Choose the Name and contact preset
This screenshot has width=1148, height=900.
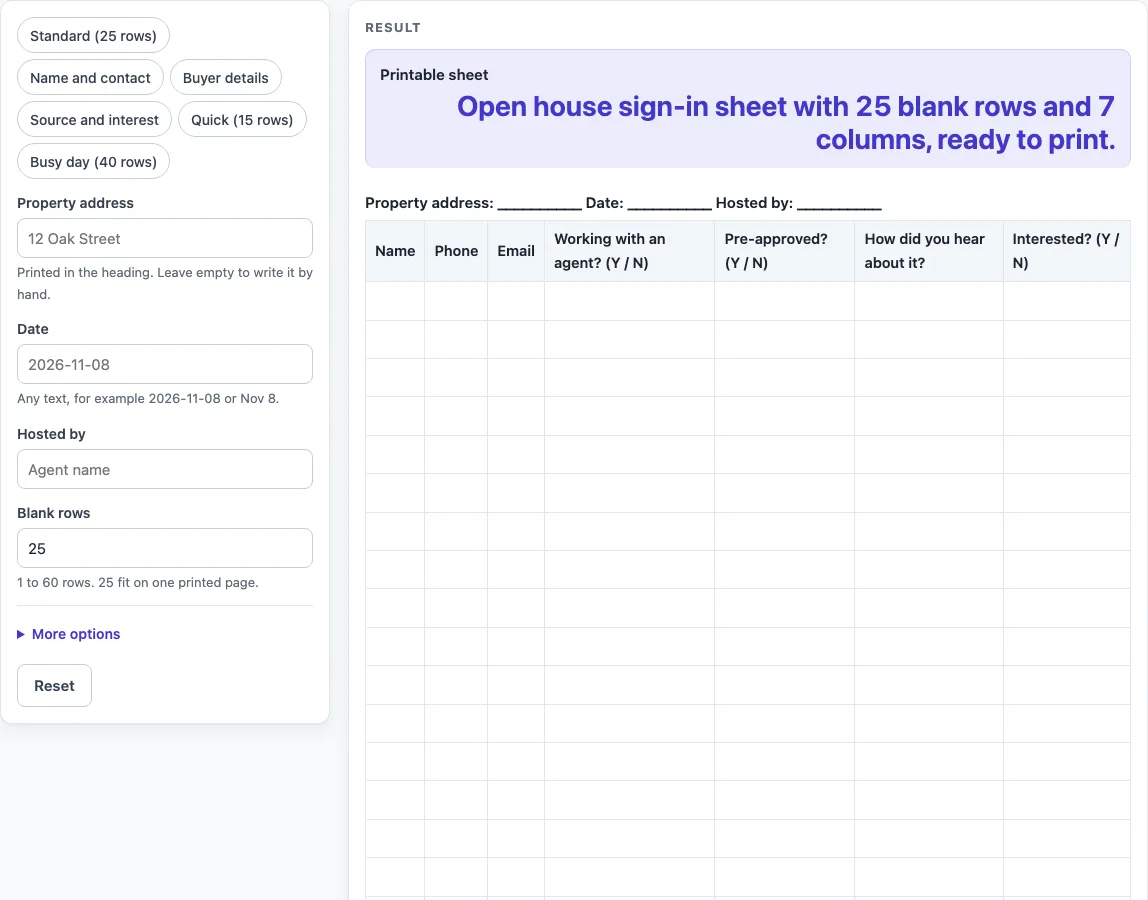click(90, 78)
